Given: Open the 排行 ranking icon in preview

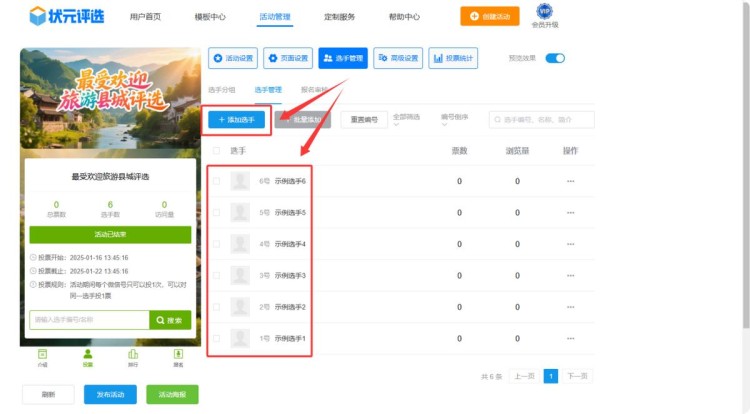Looking at the screenshot, I should [x=132, y=357].
